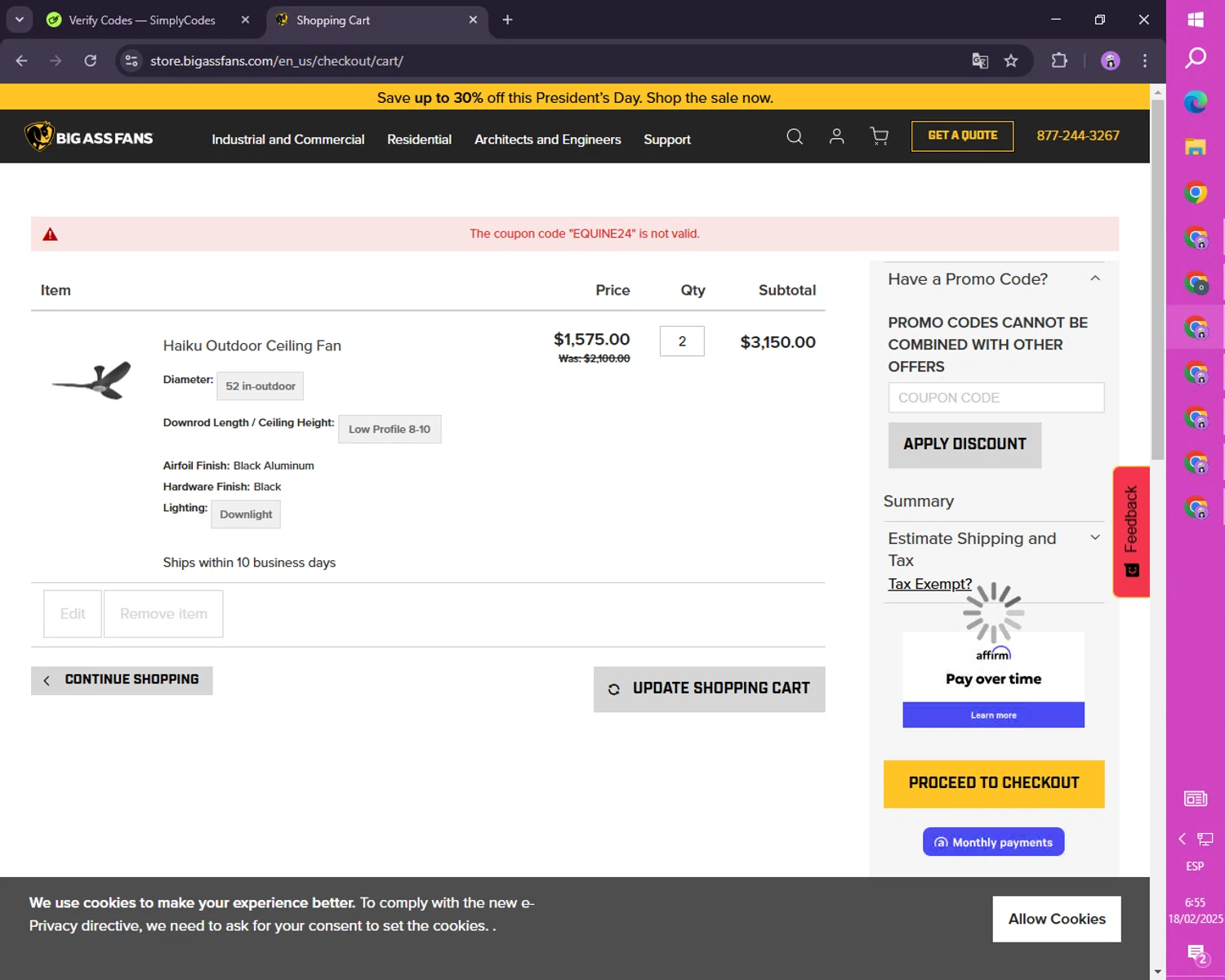Click Affirm Learn more button
The height and width of the screenshot is (980, 1225).
[993, 715]
